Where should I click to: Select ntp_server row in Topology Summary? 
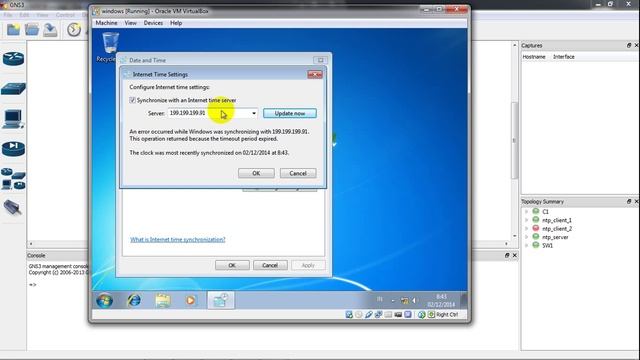[555, 237]
